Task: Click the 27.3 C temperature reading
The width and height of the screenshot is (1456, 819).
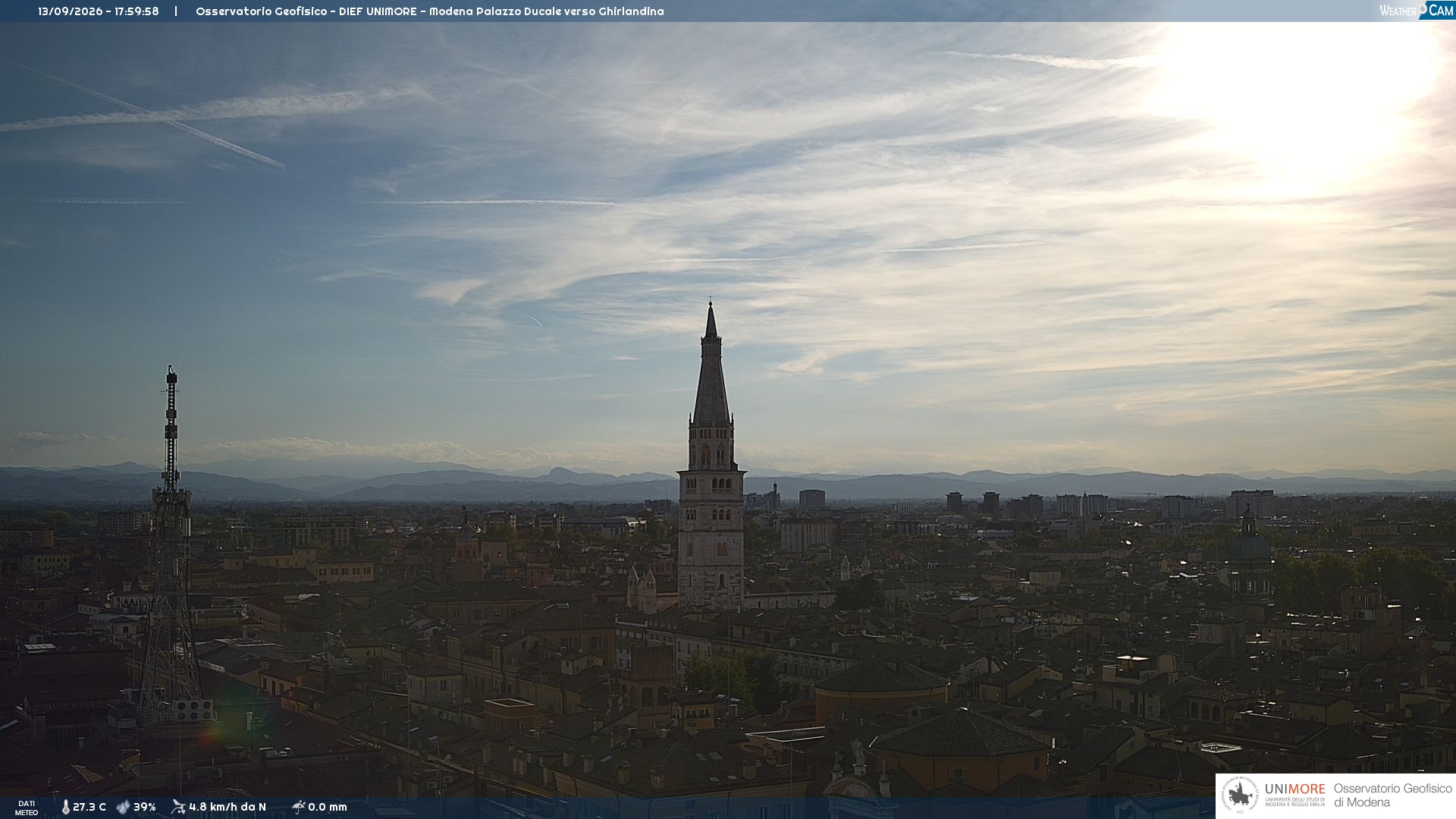Action: pos(89,808)
